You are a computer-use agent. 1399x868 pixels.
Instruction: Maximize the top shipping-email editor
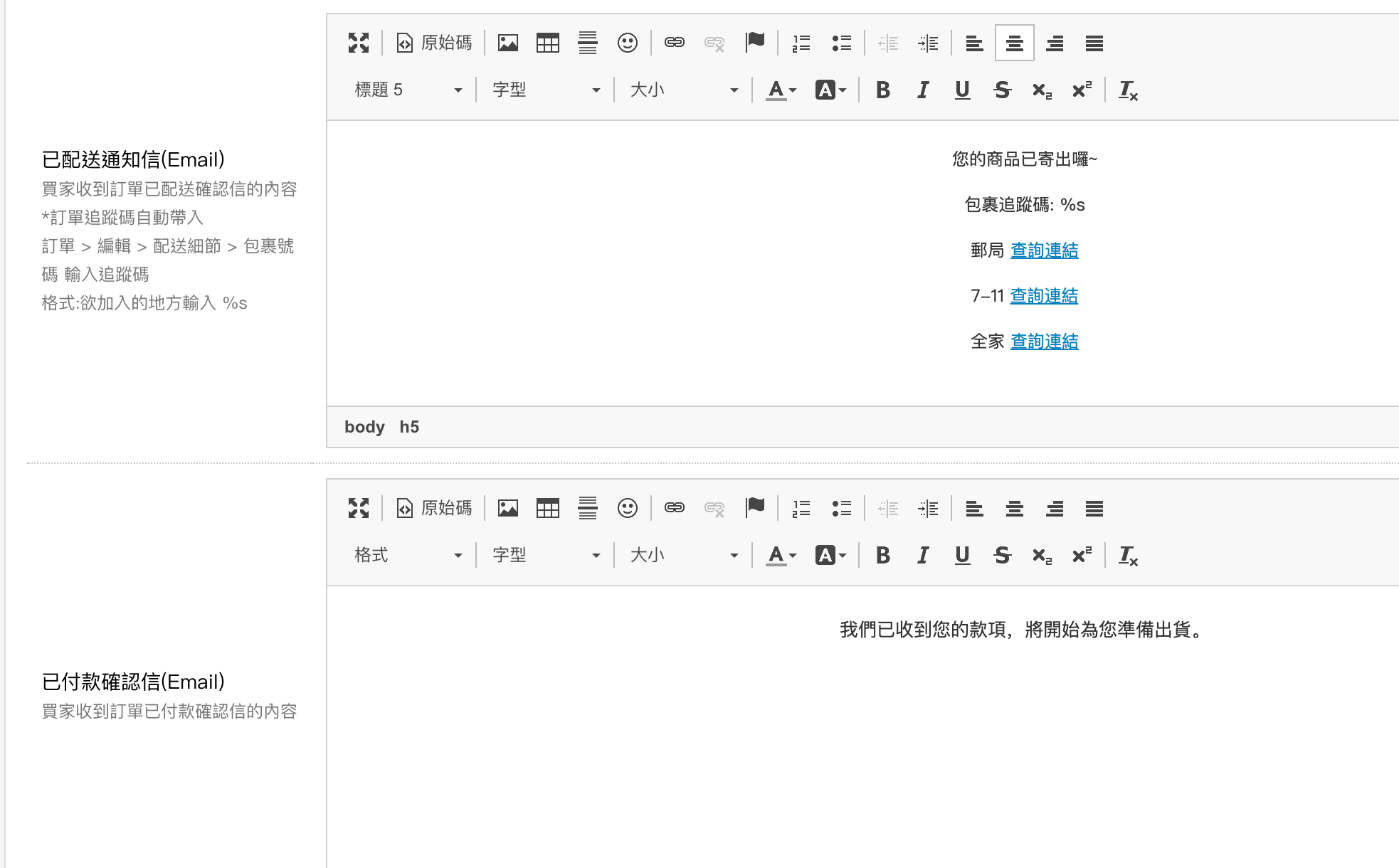(x=359, y=43)
